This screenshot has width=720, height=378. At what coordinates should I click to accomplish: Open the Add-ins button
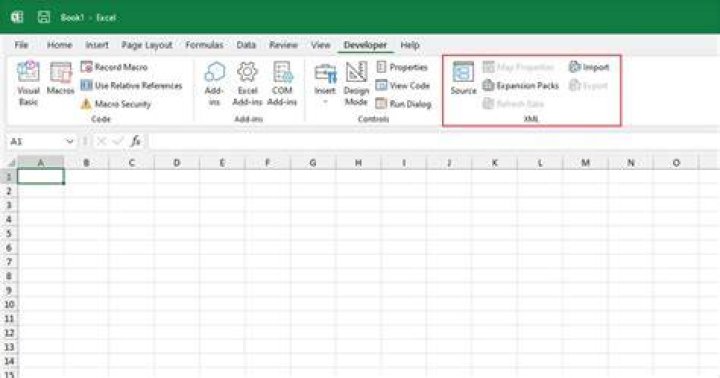pyautogui.click(x=214, y=83)
